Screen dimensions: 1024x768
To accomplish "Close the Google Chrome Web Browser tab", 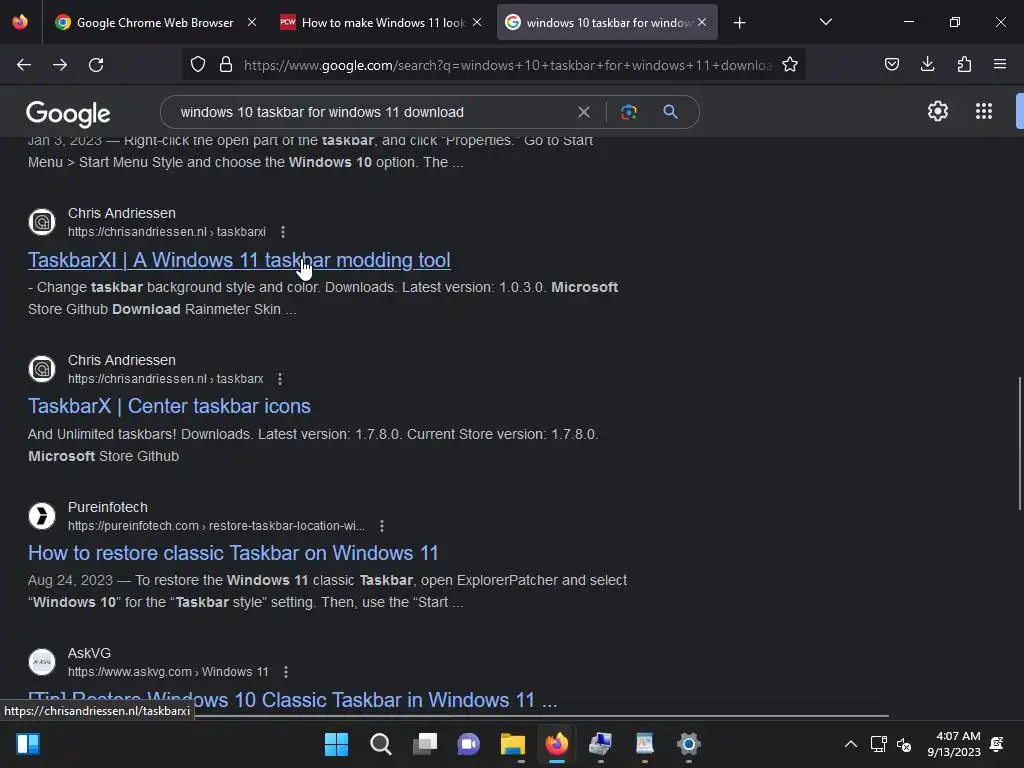I will click(x=251, y=22).
